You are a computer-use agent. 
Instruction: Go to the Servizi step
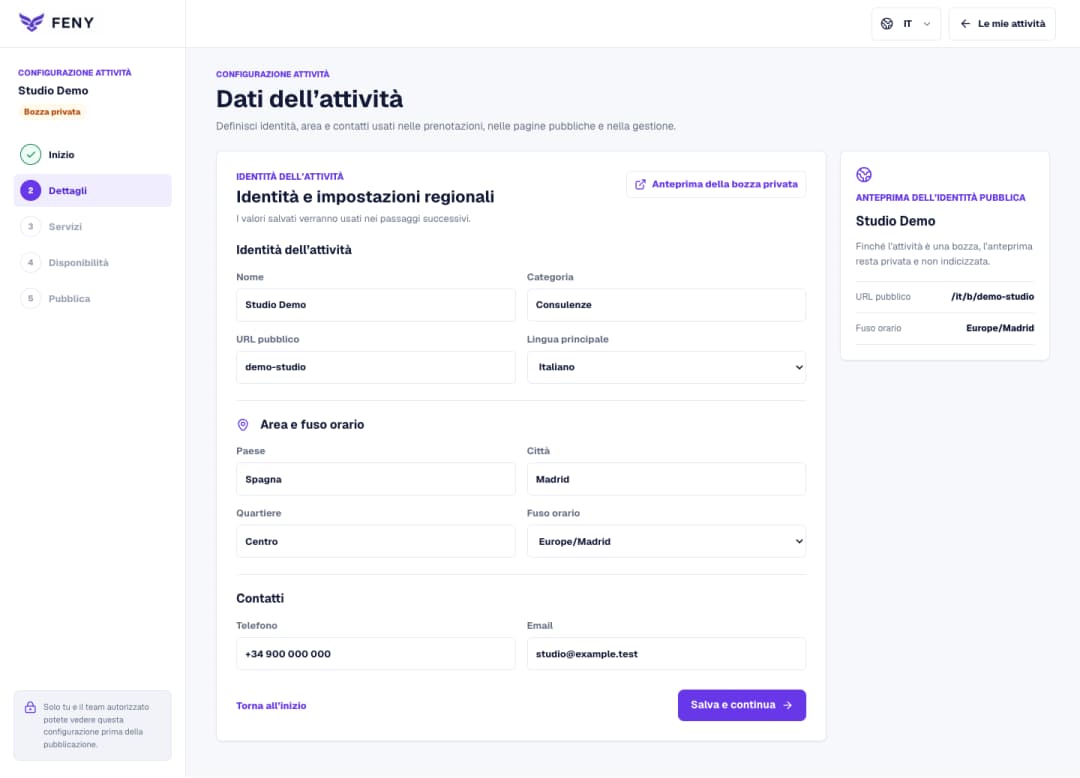coord(92,227)
